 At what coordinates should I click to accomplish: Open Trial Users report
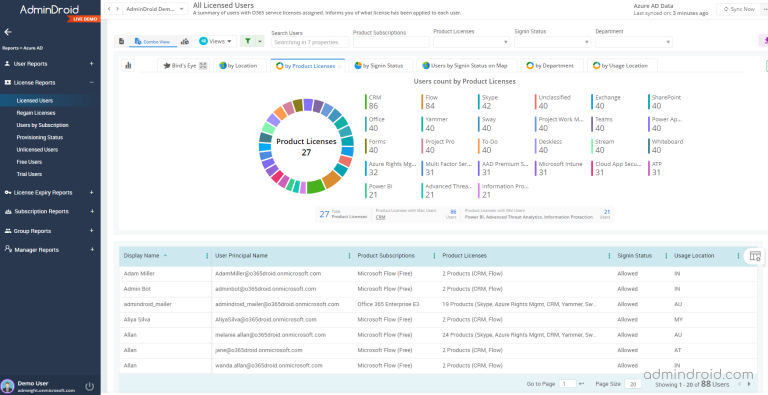tap(29, 174)
